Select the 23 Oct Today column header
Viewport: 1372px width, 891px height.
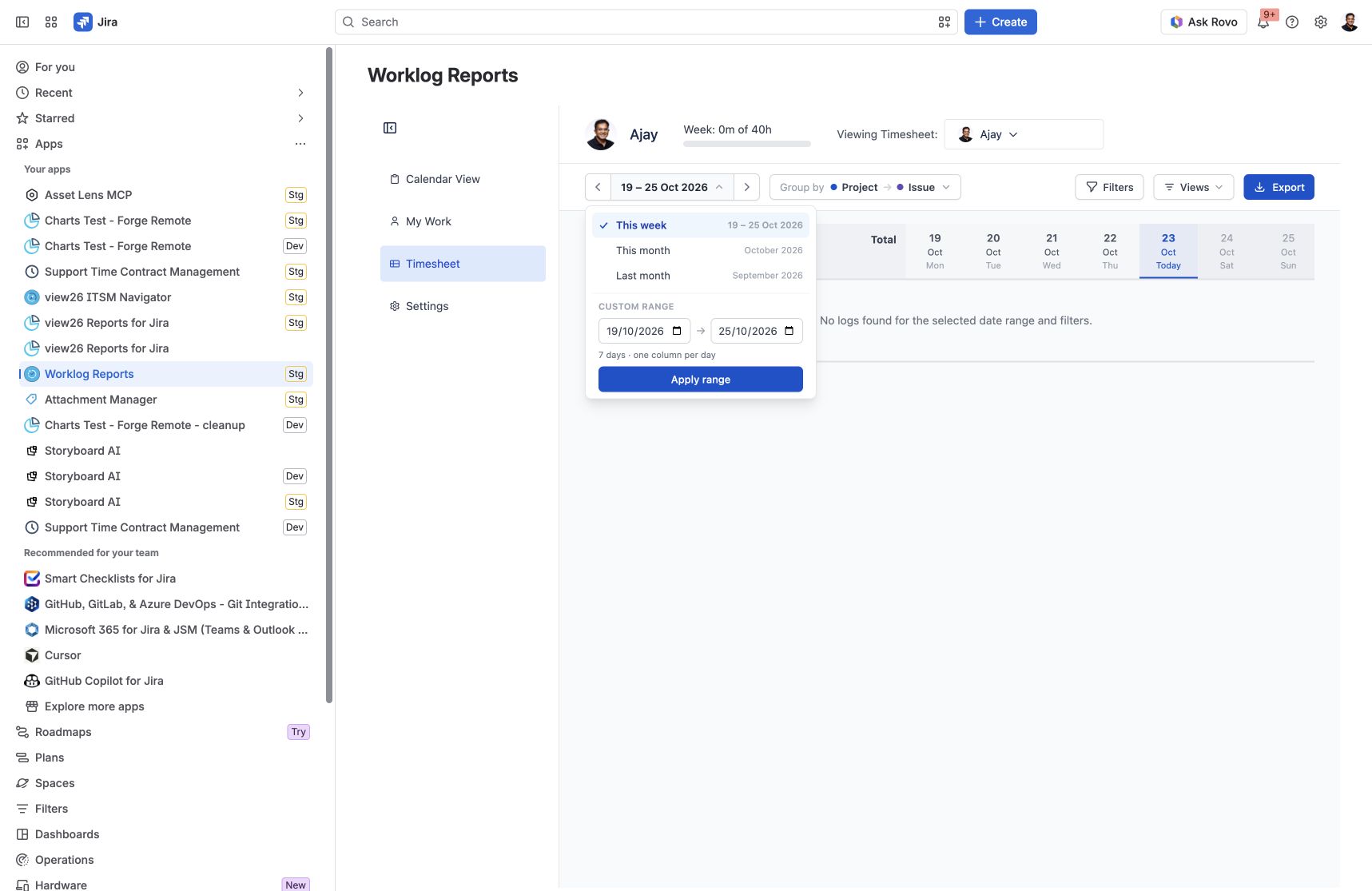pyautogui.click(x=1168, y=251)
